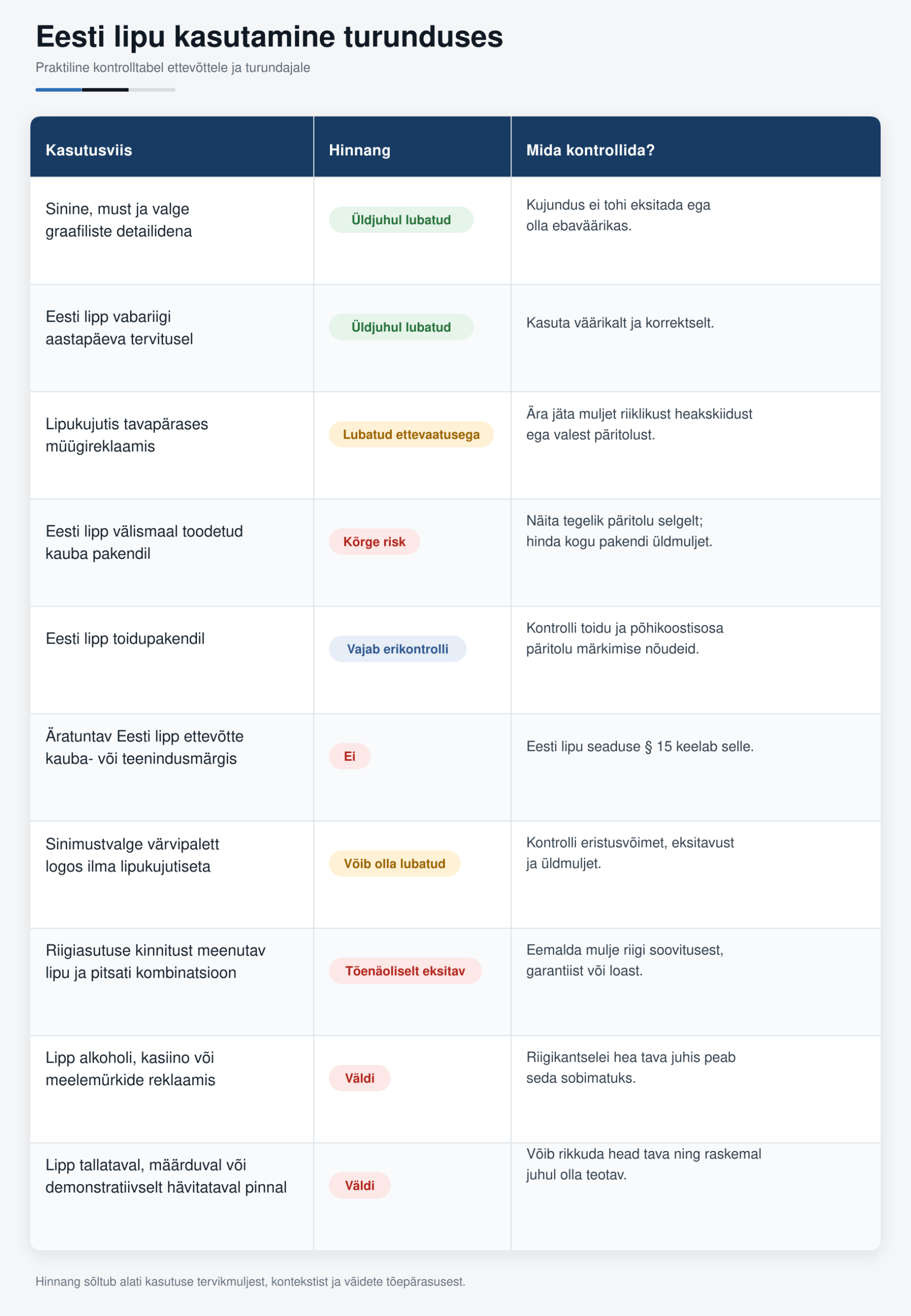Select the 'Lipukujutis tavapärases müügireklaamis' cell
The height and width of the screenshot is (1316, 911).
coord(172,445)
